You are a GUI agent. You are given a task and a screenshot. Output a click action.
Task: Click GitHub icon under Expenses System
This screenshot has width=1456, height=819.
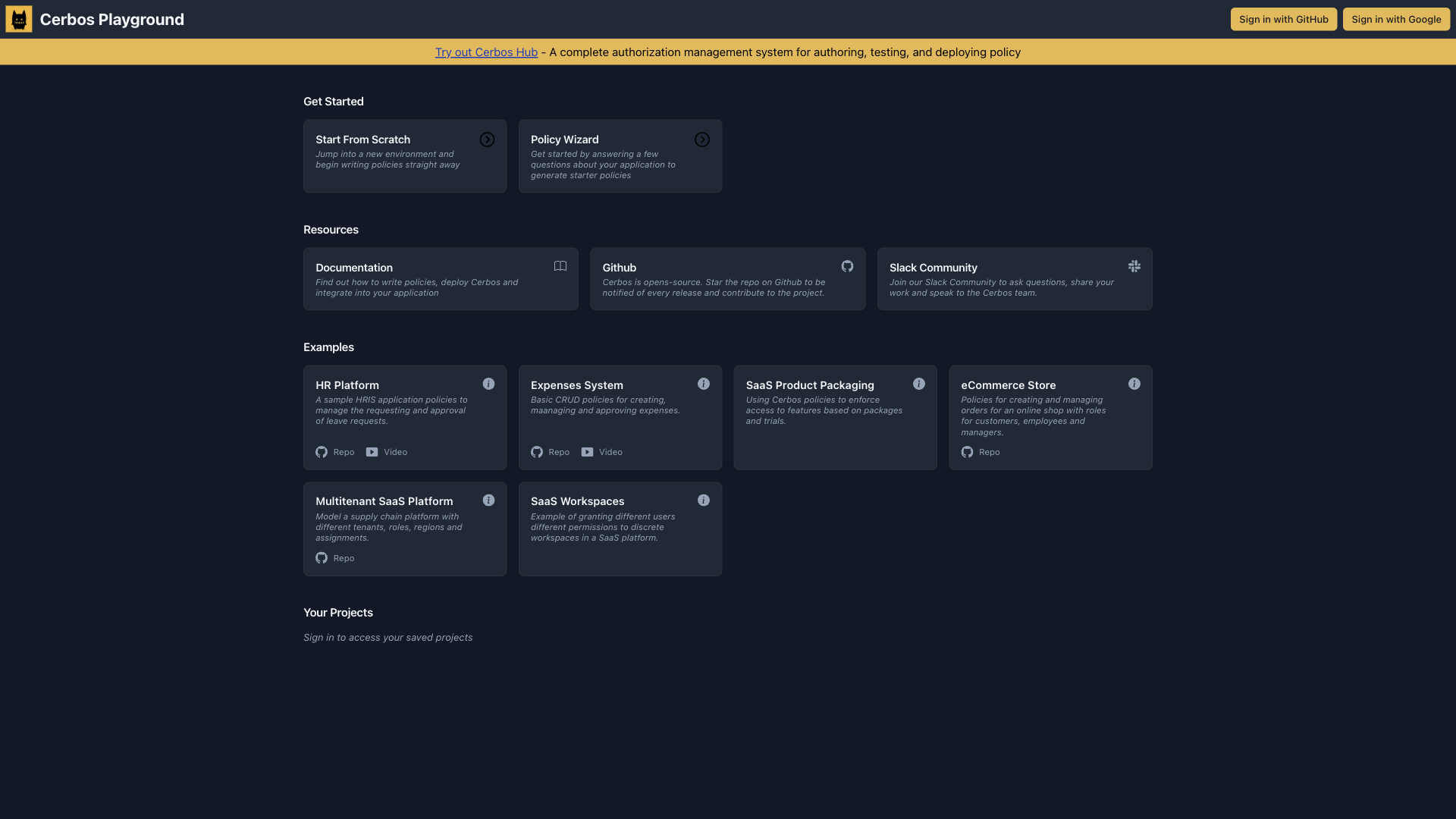pyautogui.click(x=537, y=452)
